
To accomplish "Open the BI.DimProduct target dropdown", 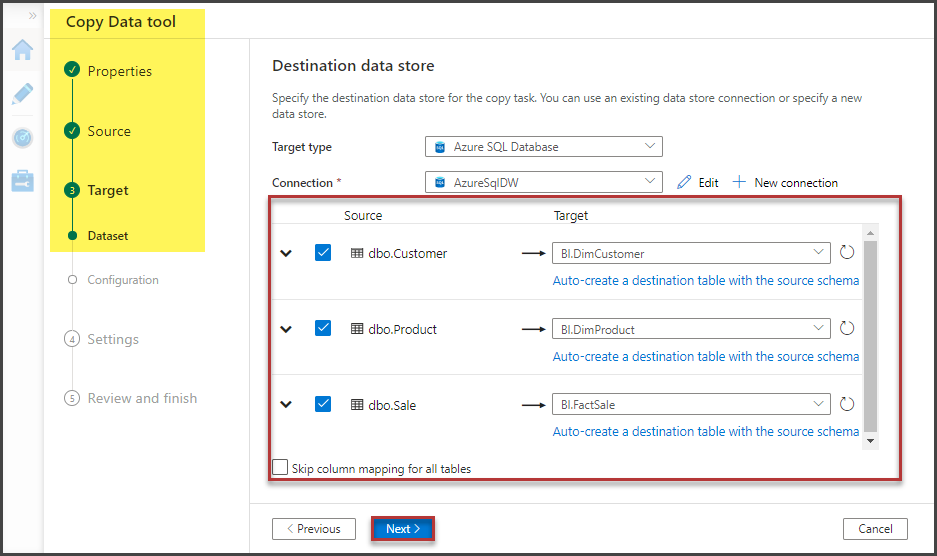I will click(x=691, y=329).
